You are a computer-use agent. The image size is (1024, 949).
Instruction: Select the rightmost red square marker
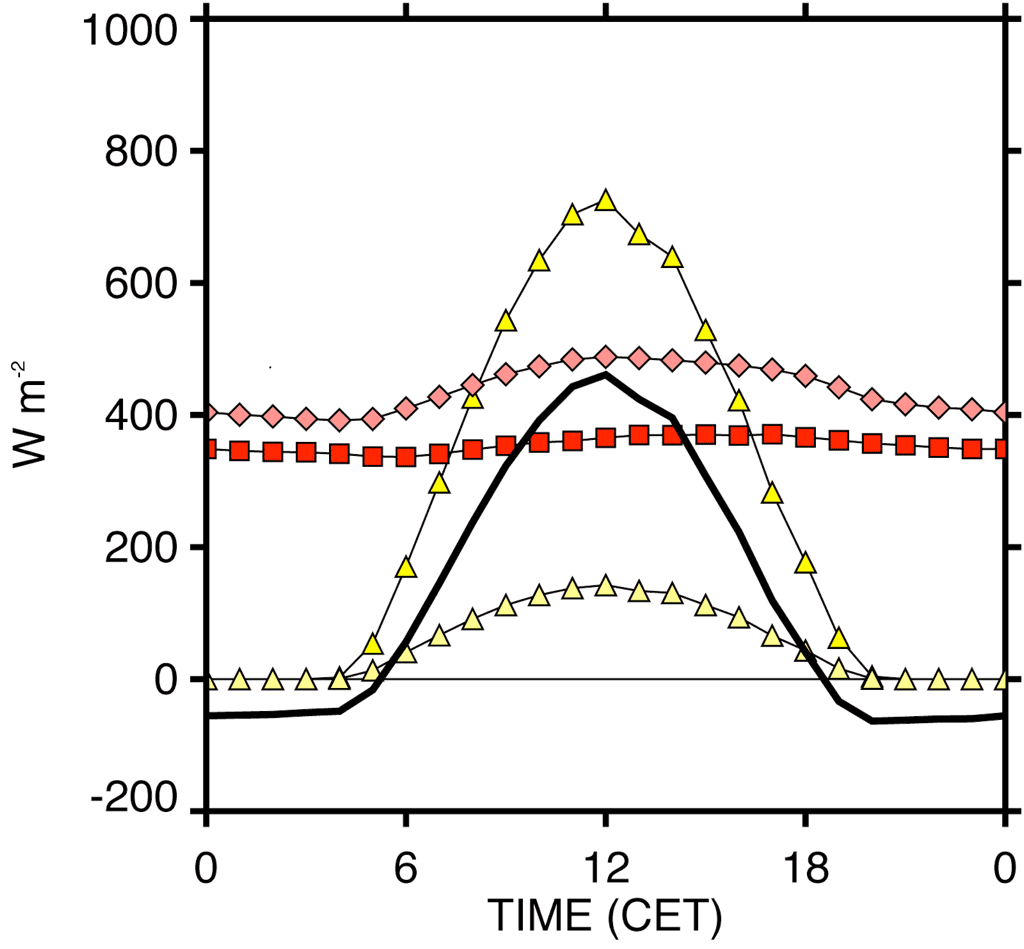(x=1003, y=449)
